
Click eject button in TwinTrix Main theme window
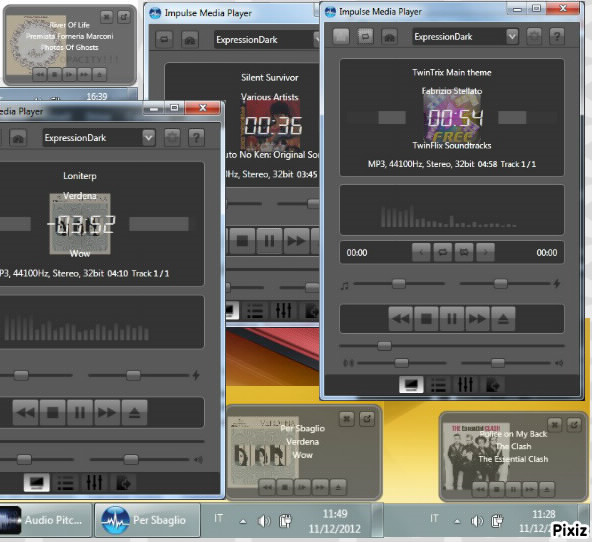(503, 319)
